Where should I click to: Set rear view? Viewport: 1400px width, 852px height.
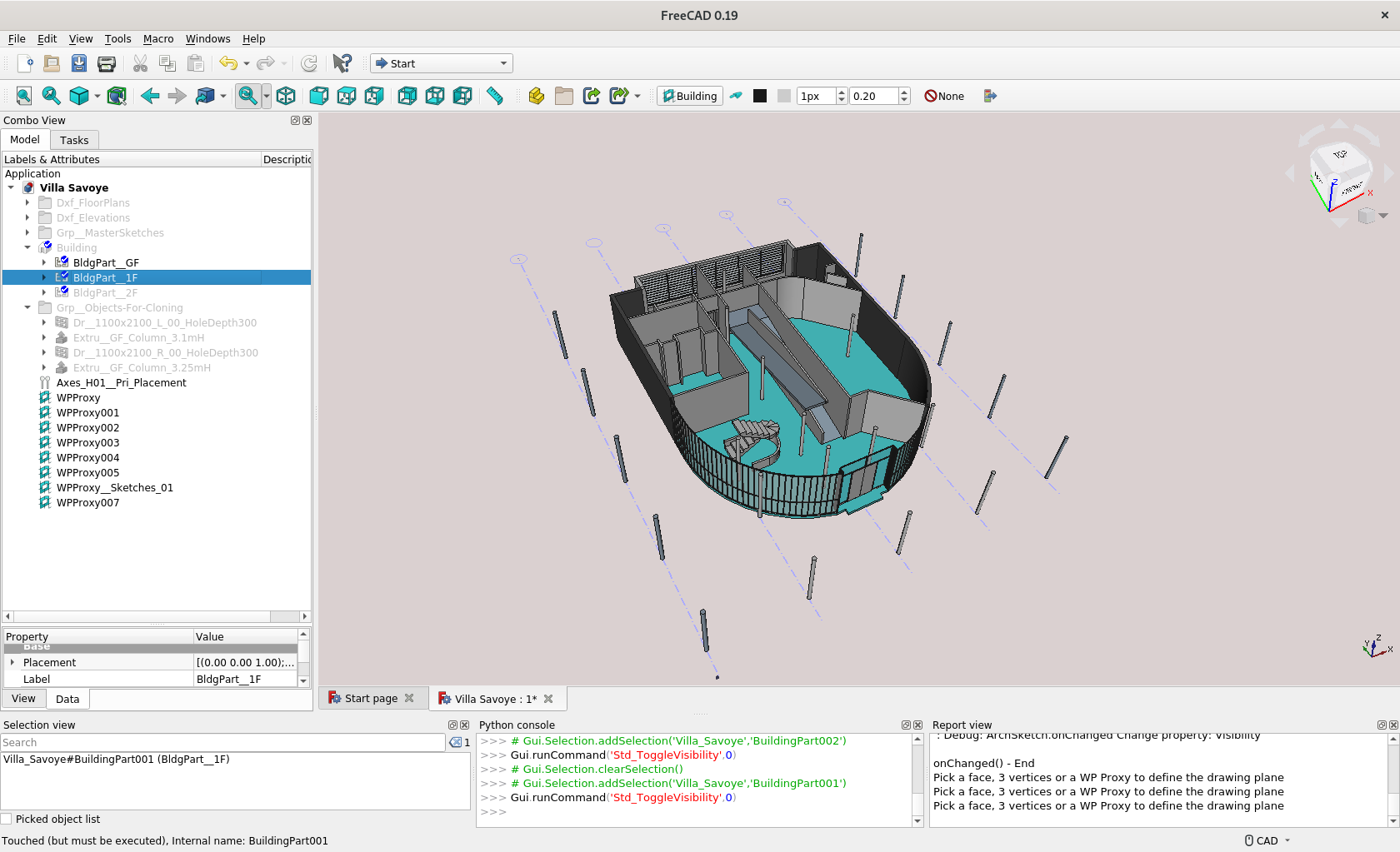407,96
